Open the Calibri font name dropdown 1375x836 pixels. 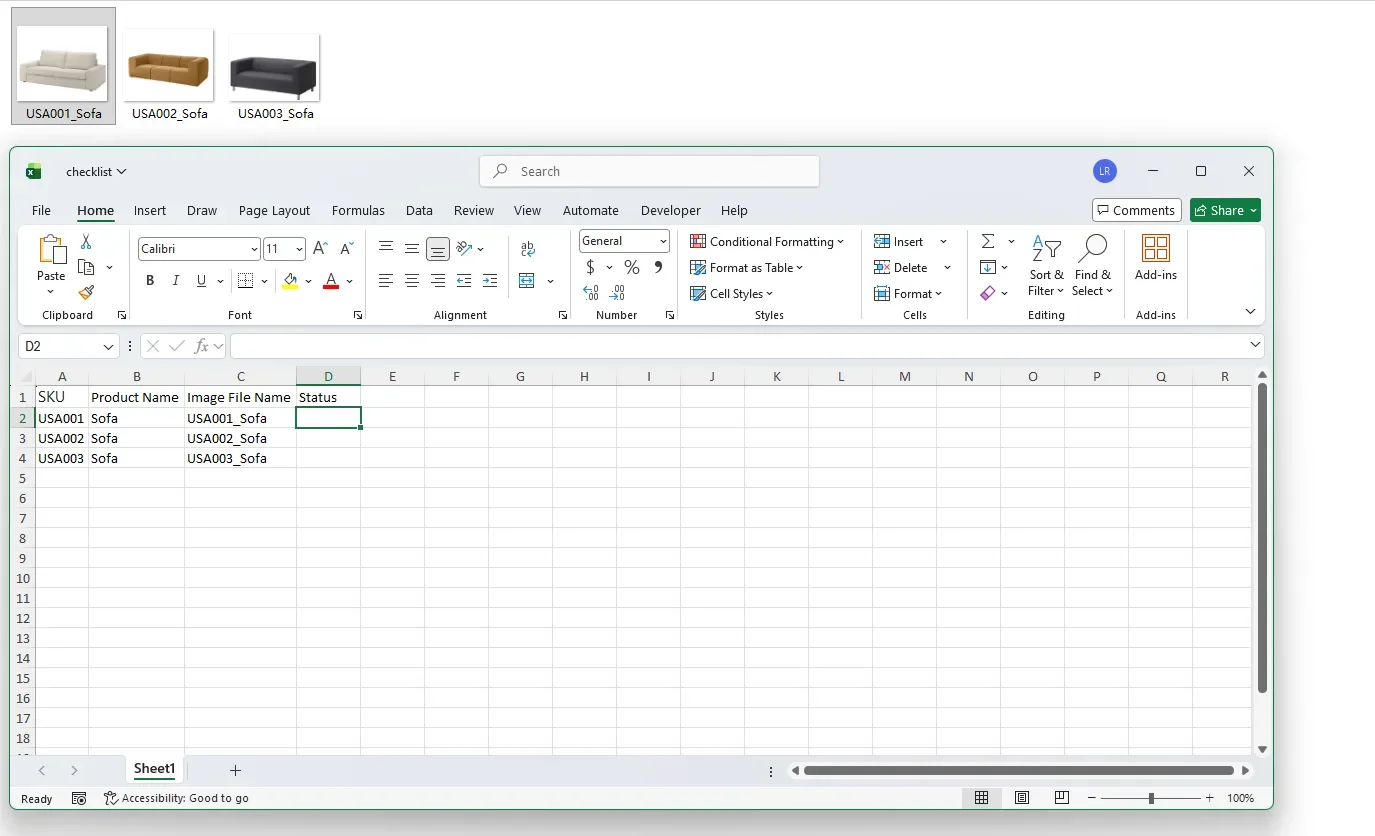pyautogui.click(x=254, y=249)
